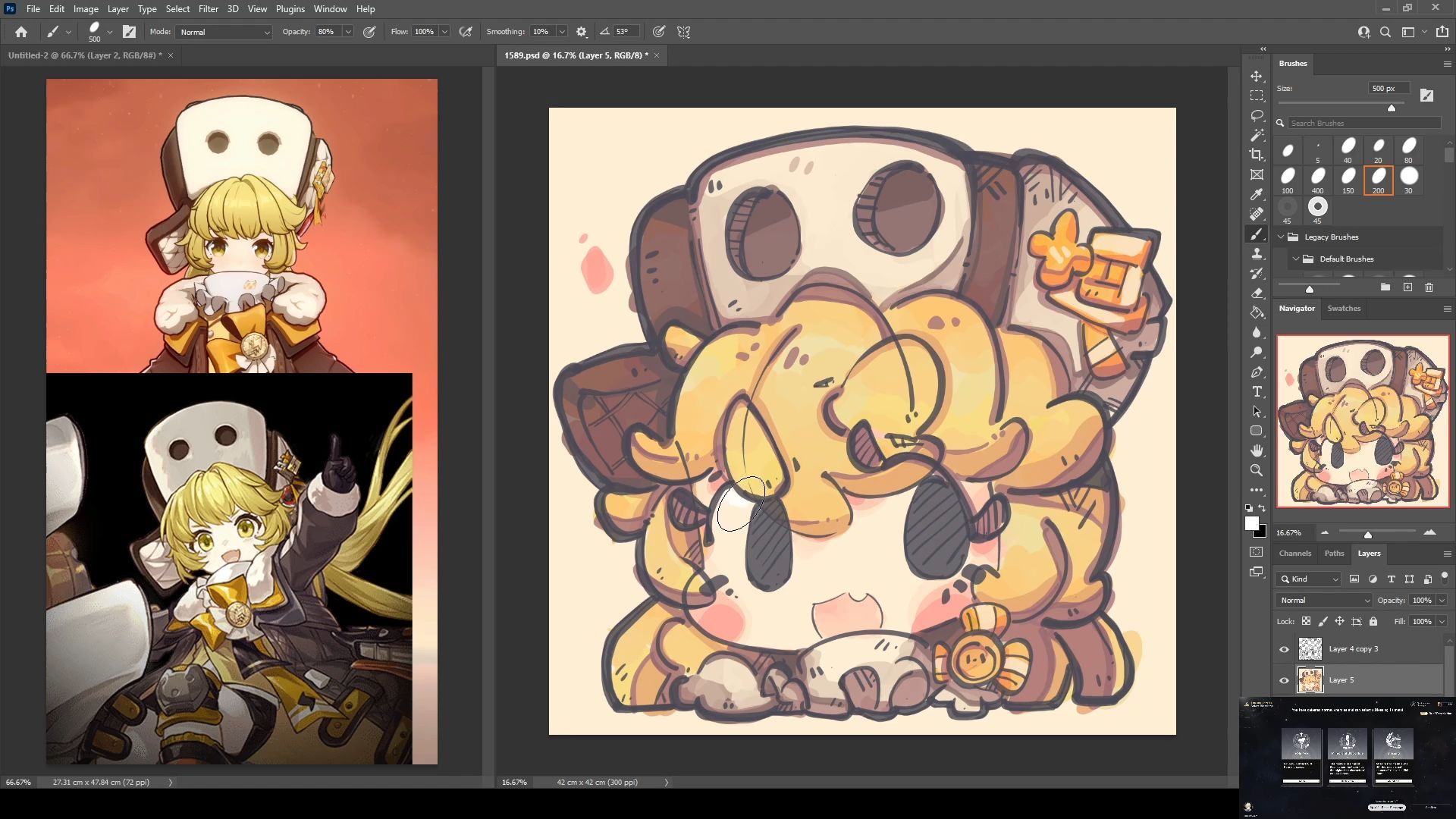Hide Layer 4 copy 3 visibility
This screenshot has height=819, width=1456.
[x=1284, y=649]
